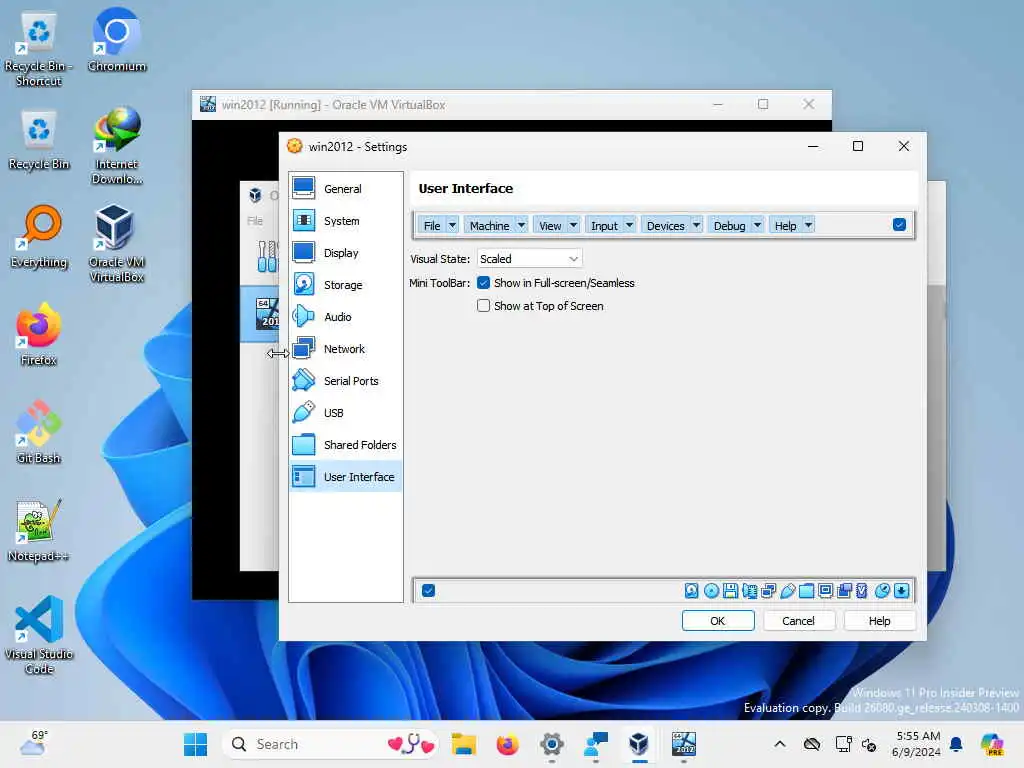This screenshot has width=1024, height=768.
Task: Toggle the Input menu in menu bar editor
Action: (x=604, y=225)
